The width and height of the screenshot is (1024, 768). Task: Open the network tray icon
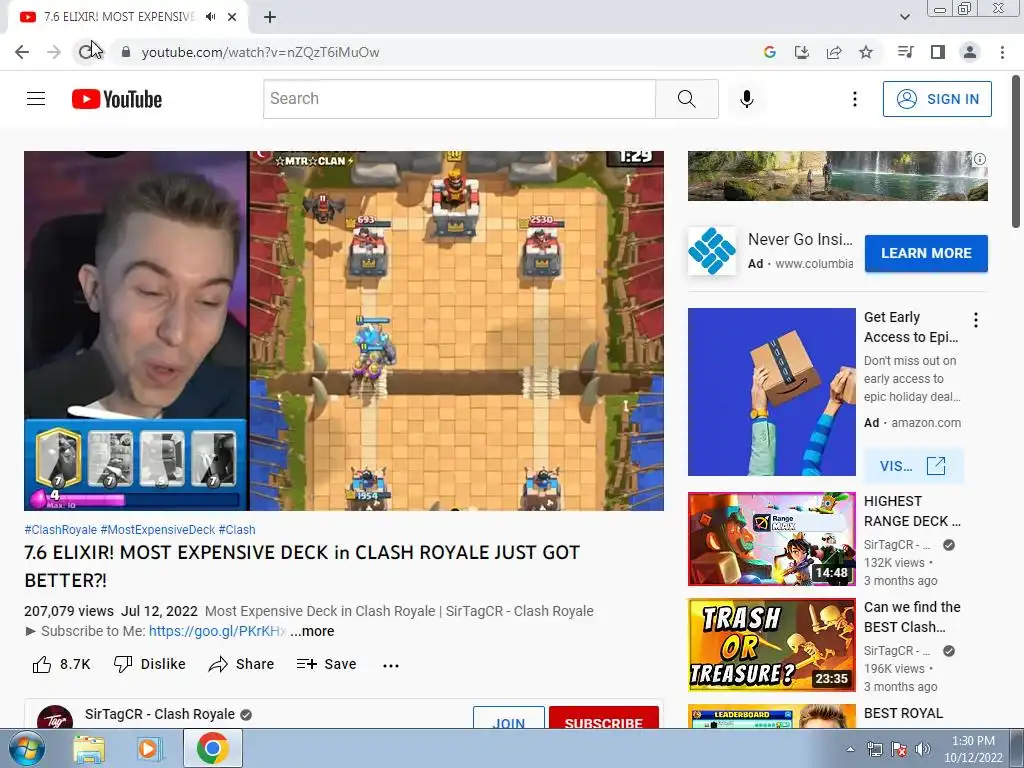click(874, 749)
